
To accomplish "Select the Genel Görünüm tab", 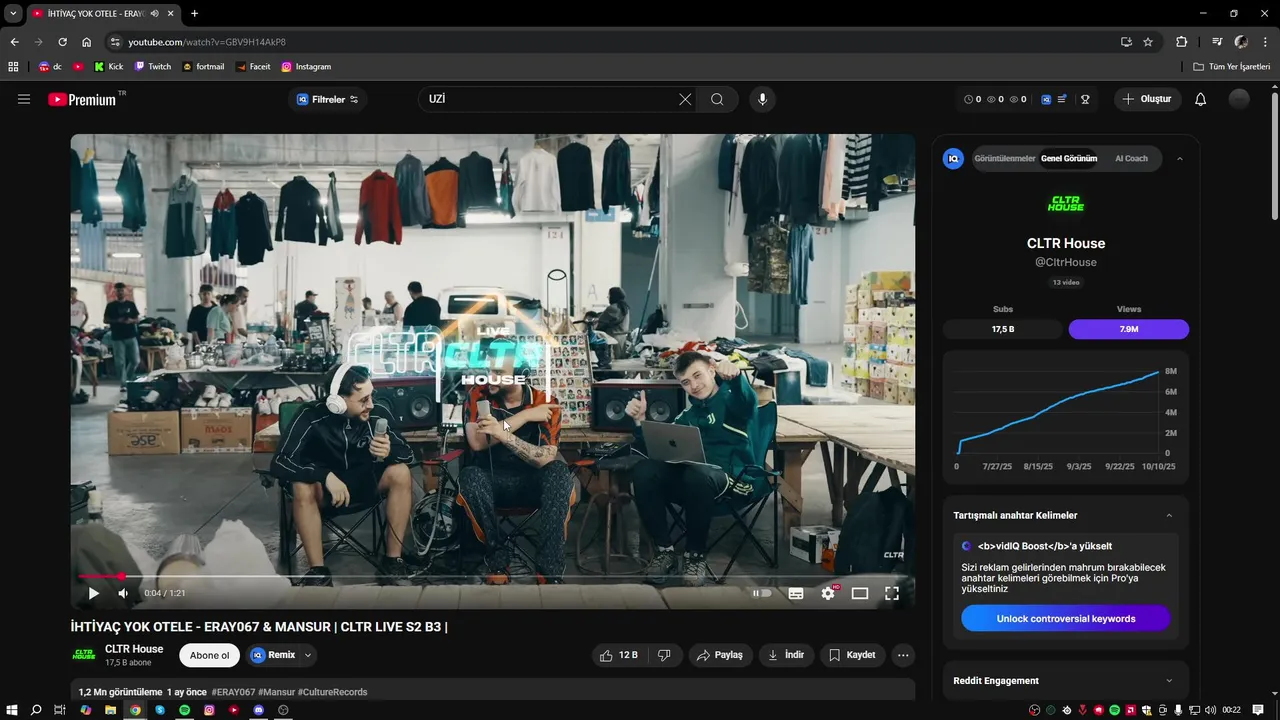I will point(1069,158).
